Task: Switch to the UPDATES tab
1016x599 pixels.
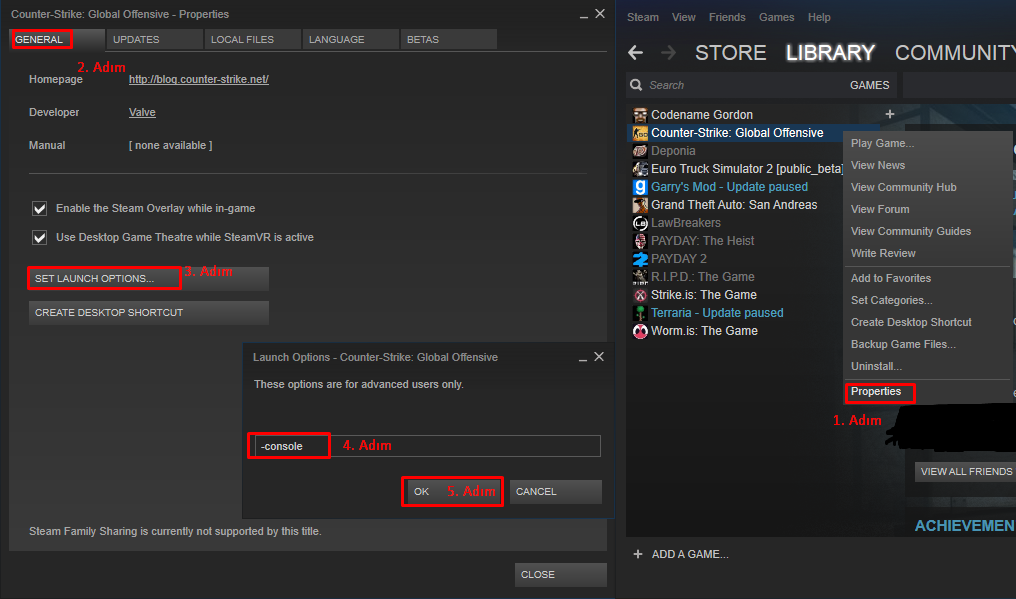Action: coord(155,40)
